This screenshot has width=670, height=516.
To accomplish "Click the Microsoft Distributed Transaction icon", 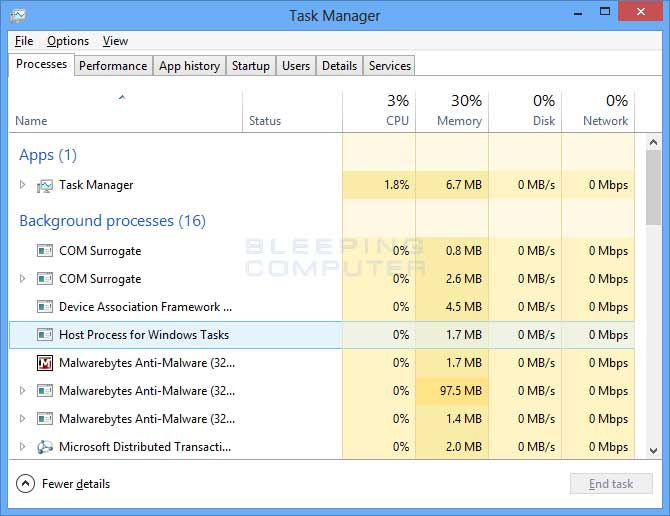I will (x=45, y=447).
